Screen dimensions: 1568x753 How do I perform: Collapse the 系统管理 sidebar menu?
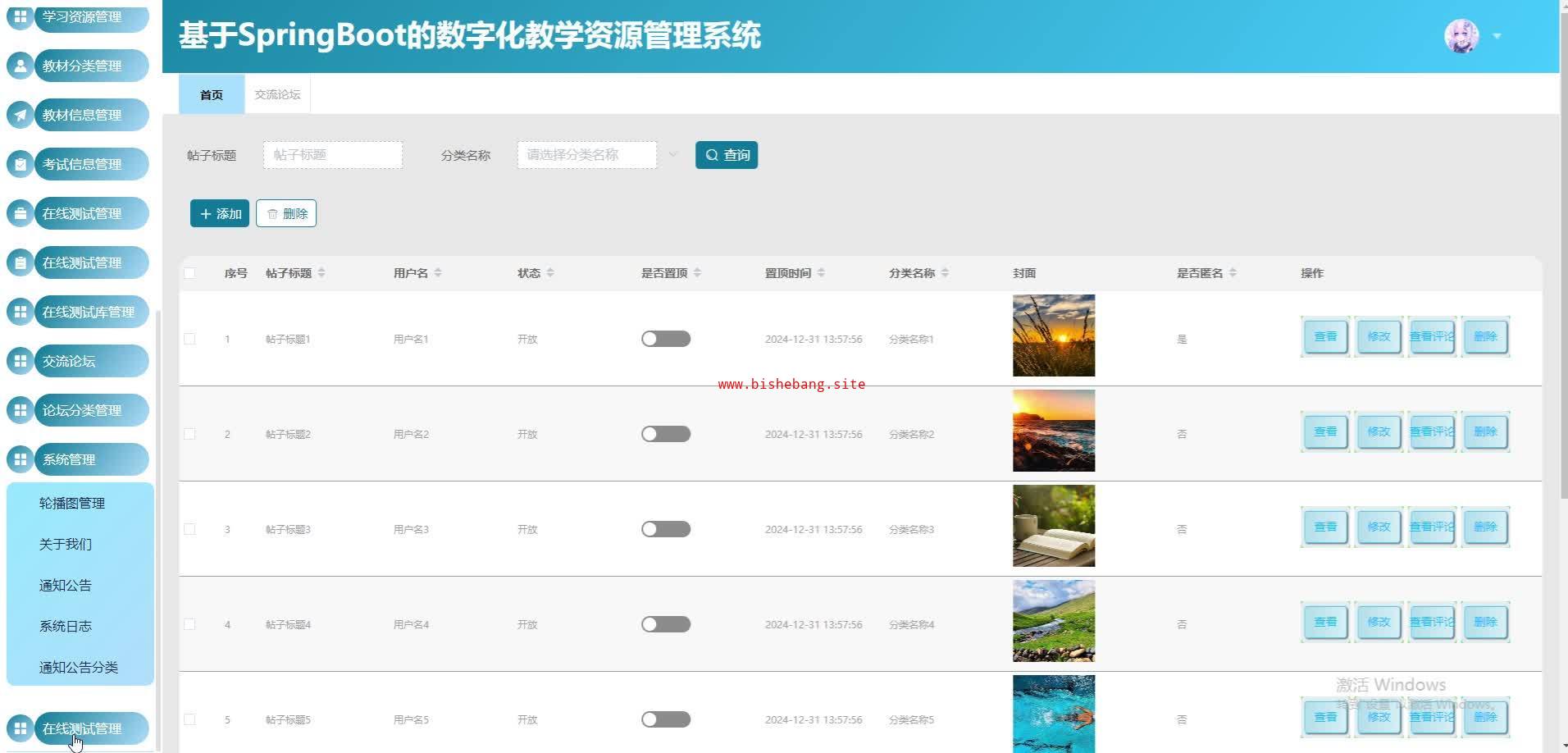(x=90, y=459)
